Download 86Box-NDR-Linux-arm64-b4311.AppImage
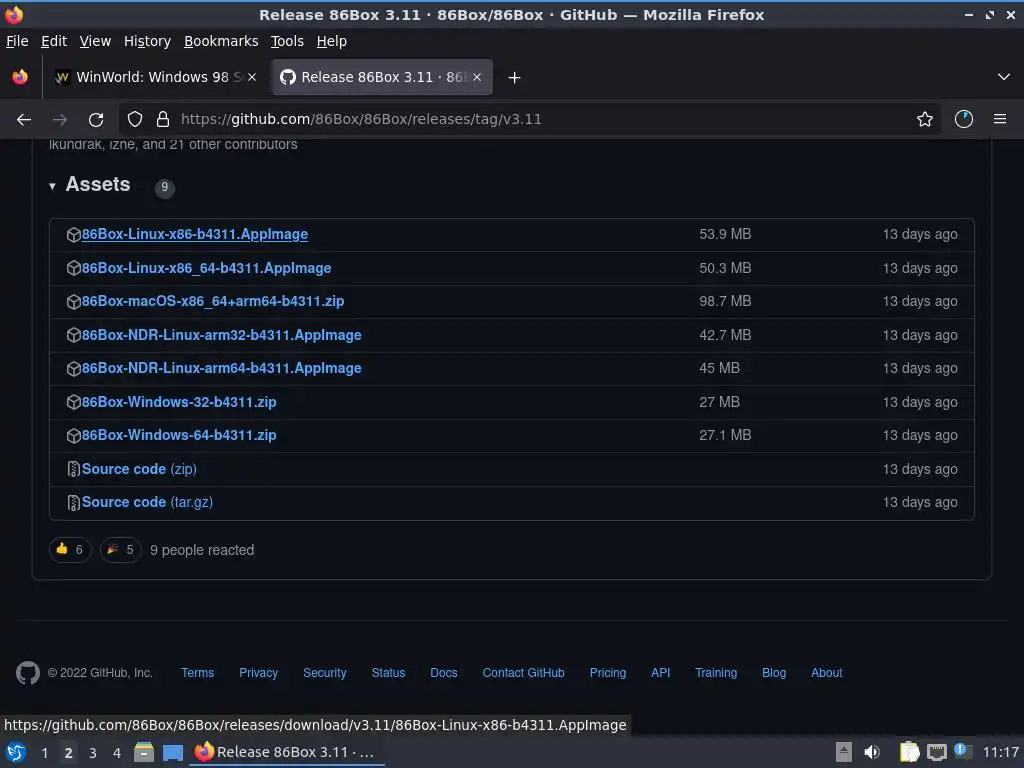 pos(221,368)
